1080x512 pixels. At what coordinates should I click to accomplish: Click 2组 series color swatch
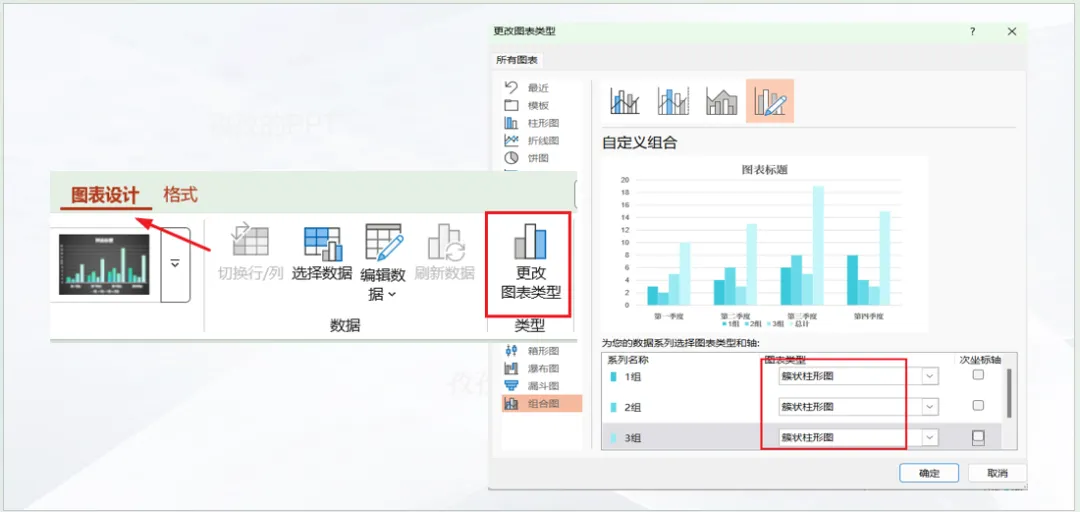click(x=613, y=407)
